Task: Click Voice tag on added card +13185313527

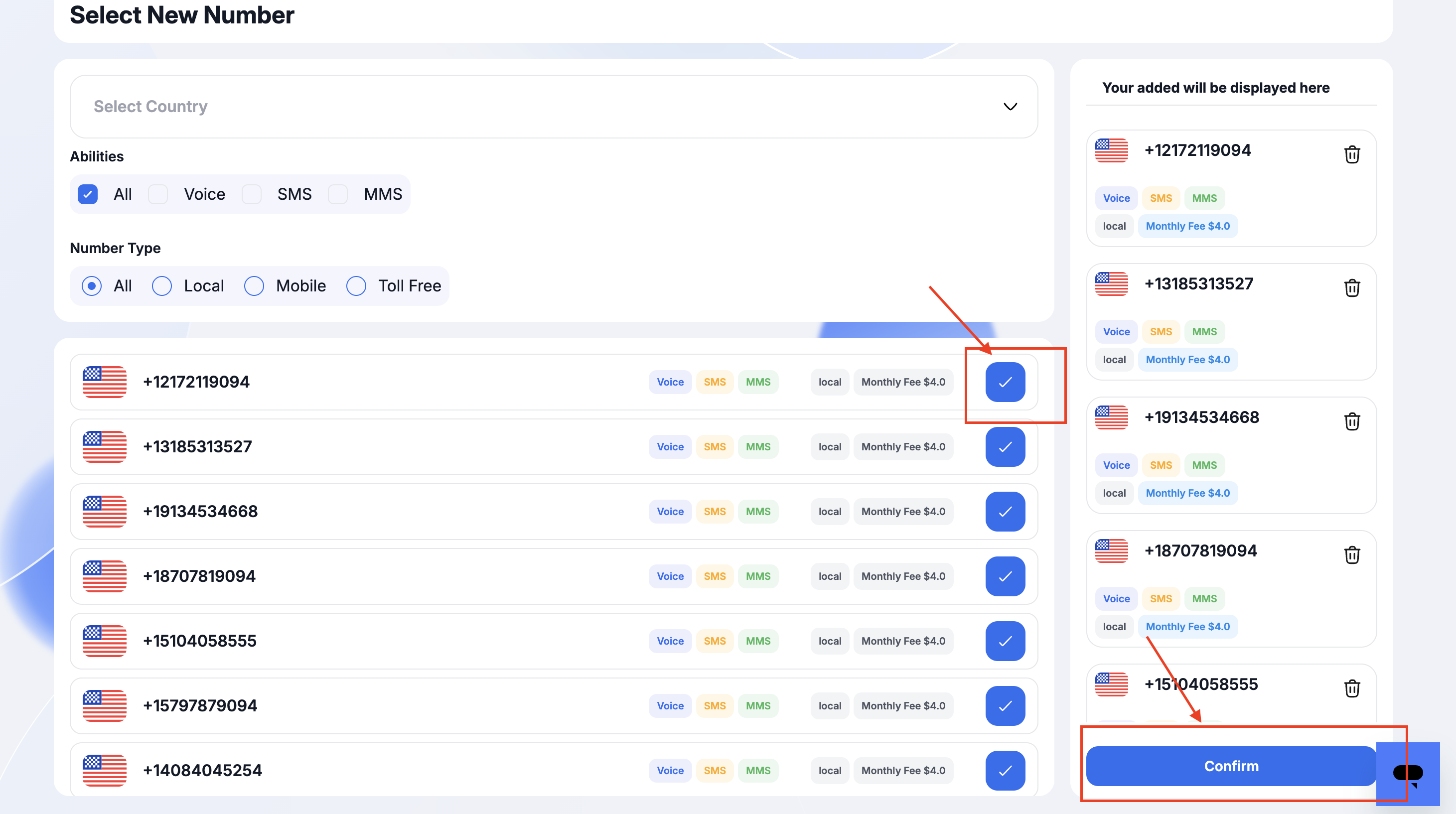Action: pos(1116,332)
